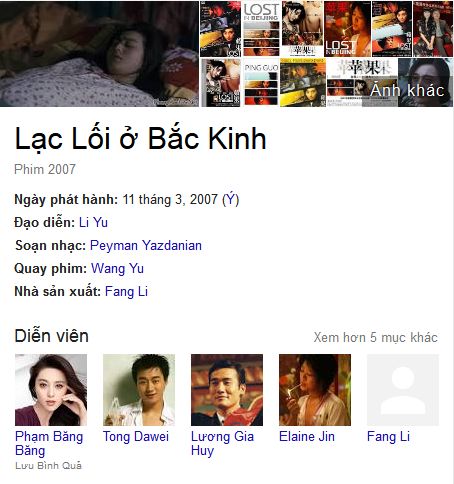Open the 'PING GUO' poster thumbnail
This screenshot has height=484, width=454.
point(261,83)
